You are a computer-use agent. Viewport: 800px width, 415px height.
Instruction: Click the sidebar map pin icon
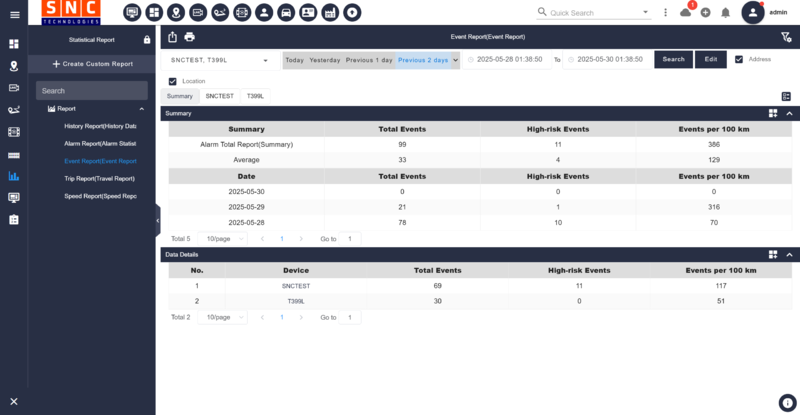pos(14,66)
